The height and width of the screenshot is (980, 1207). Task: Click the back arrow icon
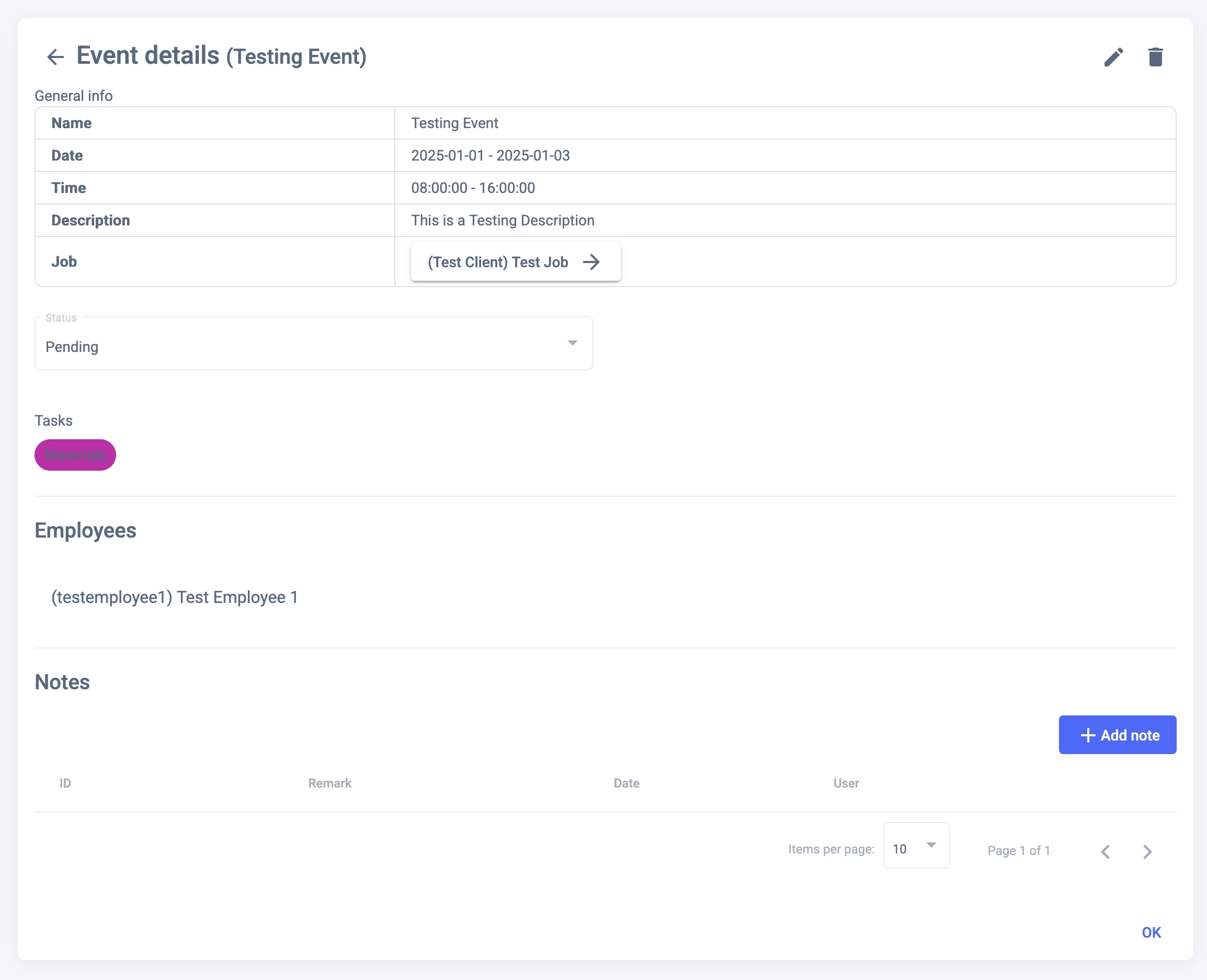pos(55,57)
